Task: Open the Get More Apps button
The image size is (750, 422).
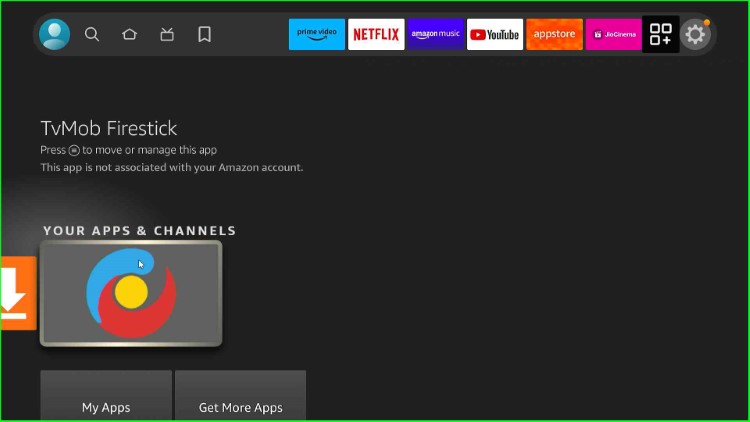Action: tap(241, 395)
